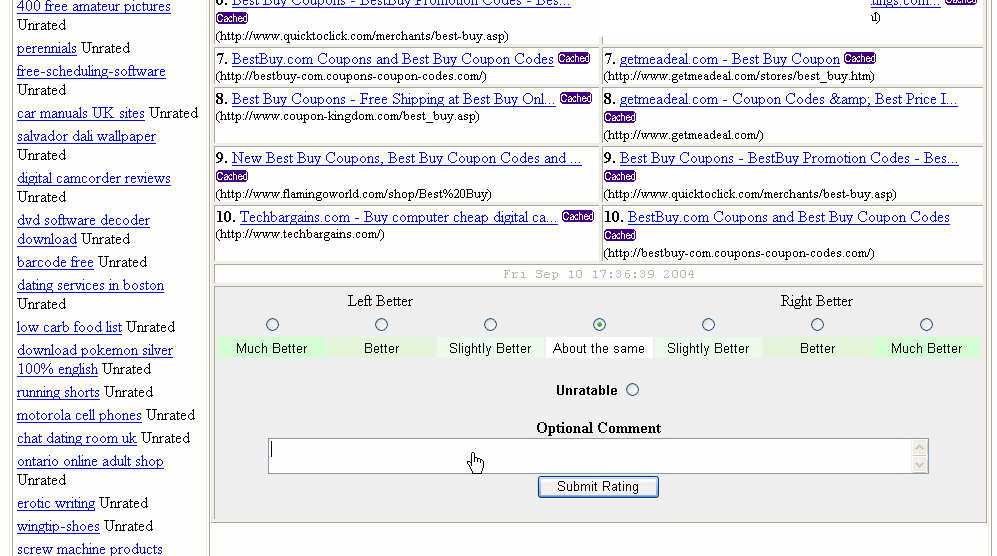Click the 'Left Better' heading
997x556 pixels.
pos(380,301)
